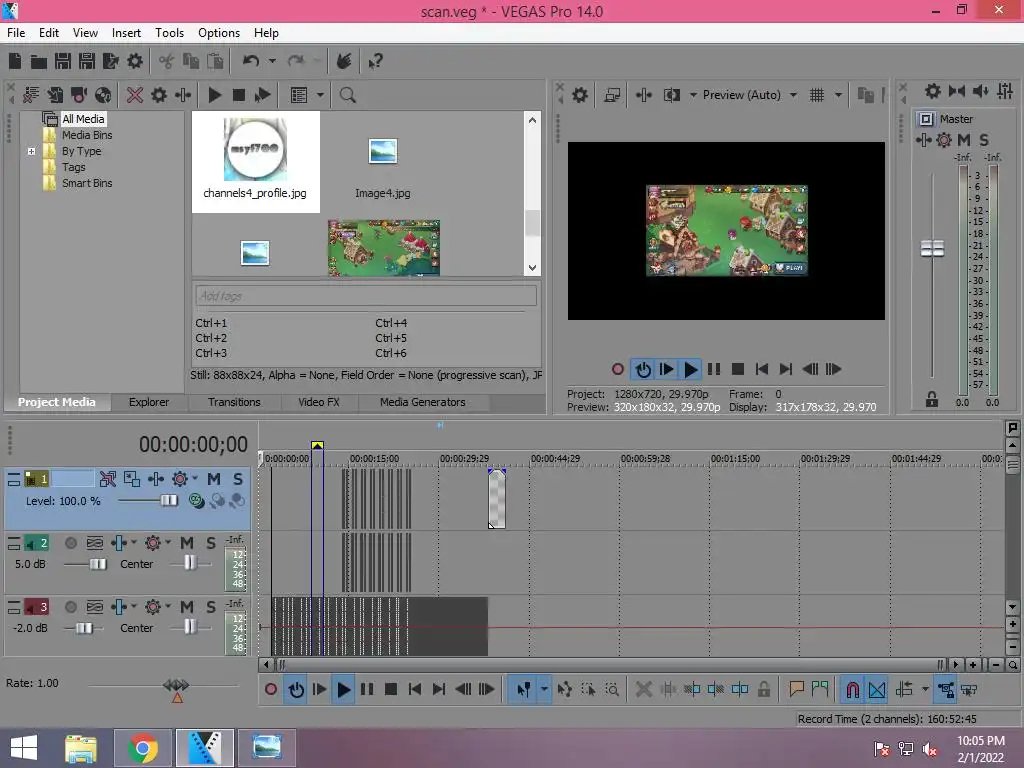Adjust the Master volume fader
The image size is (1024, 768).
coord(932,249)
